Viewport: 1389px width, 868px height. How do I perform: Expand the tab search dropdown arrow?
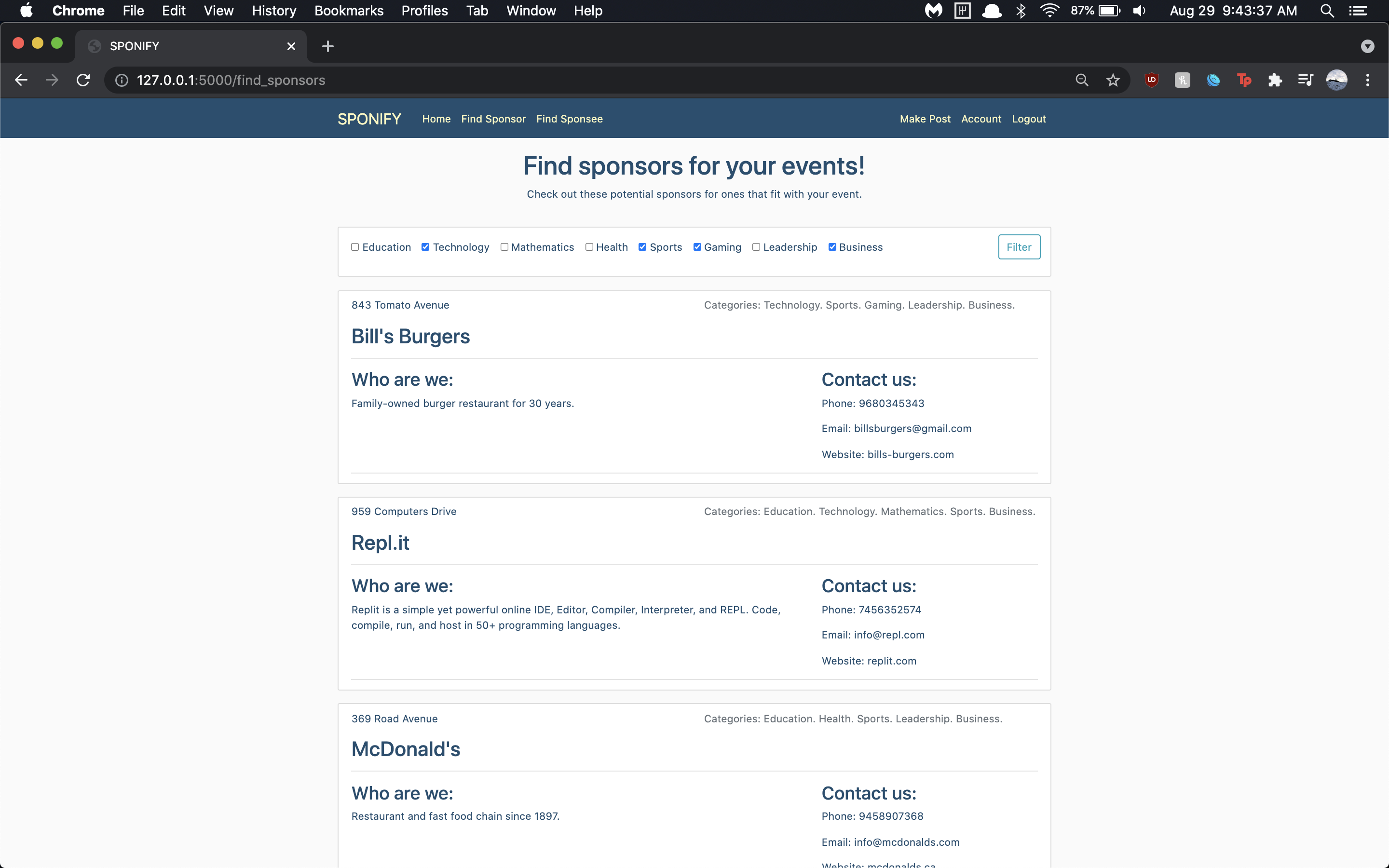(1367, 46)
